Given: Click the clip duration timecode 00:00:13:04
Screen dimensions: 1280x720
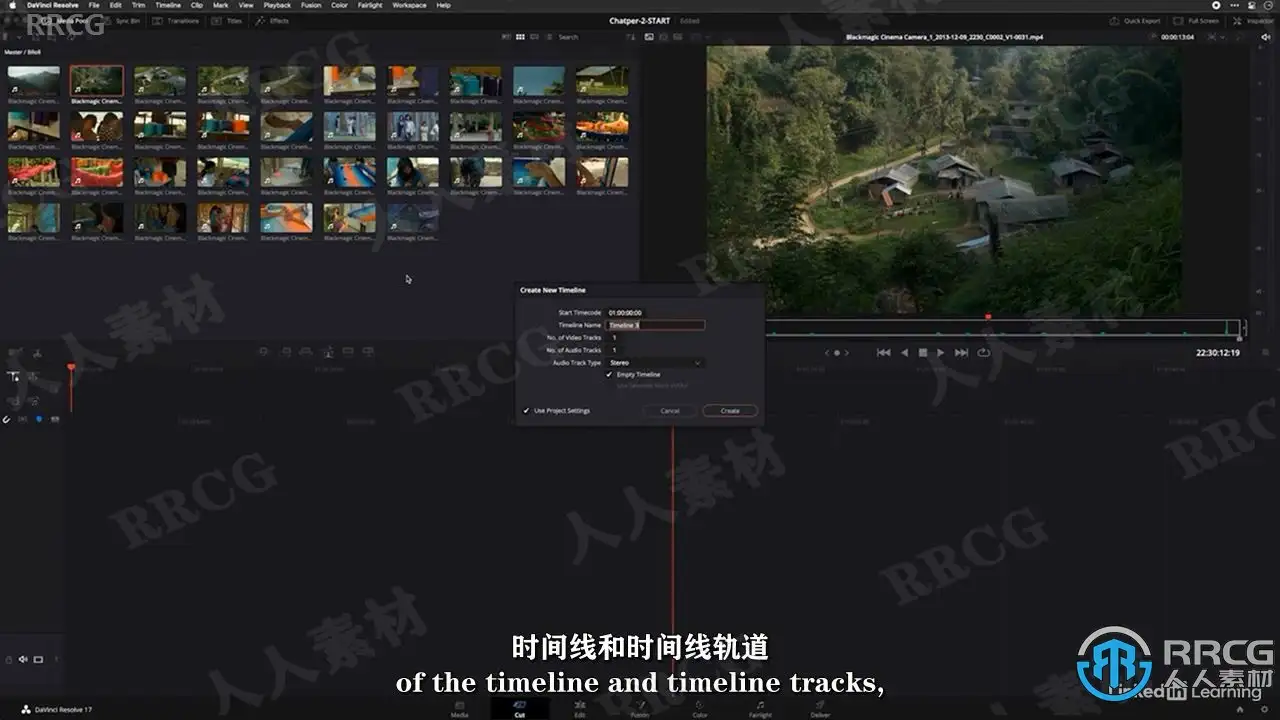Looking at the screenshot, I should click(x=1177, y=37).
